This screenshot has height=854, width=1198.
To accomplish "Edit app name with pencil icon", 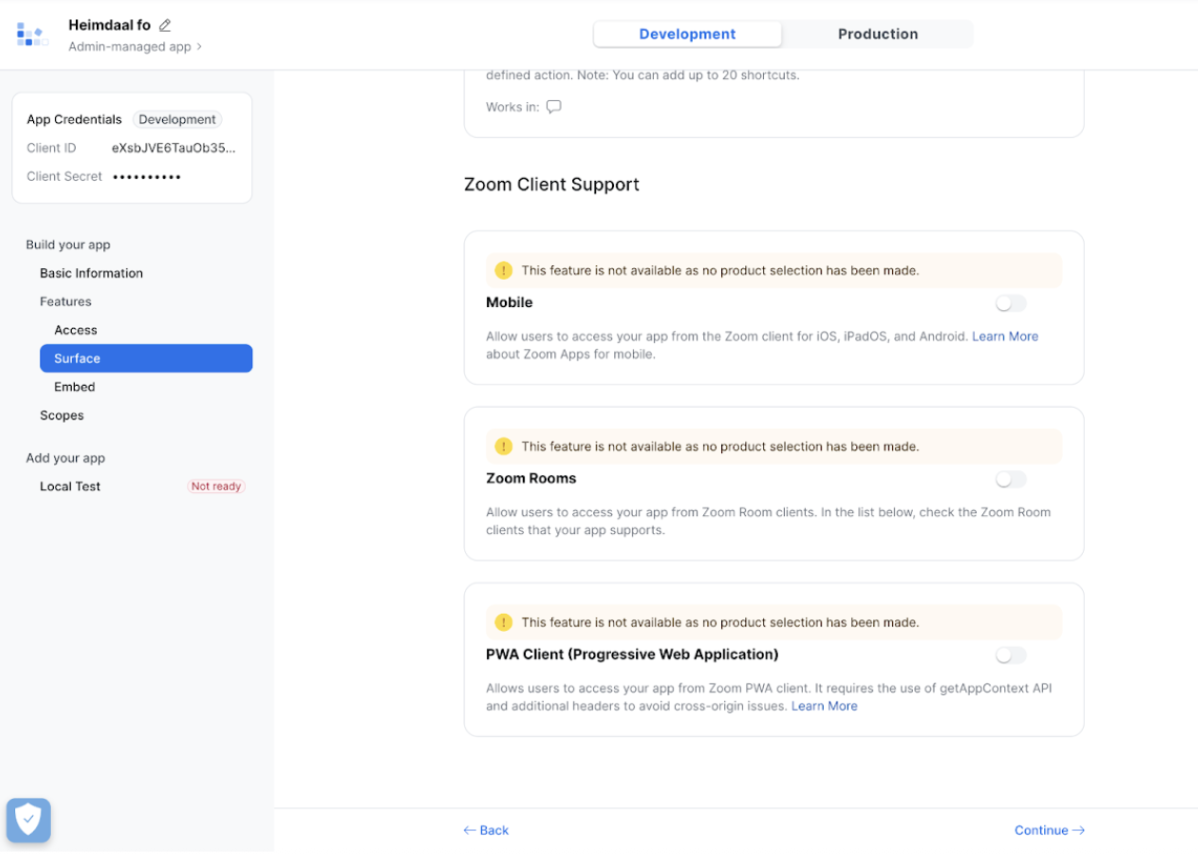I will (165, 25).
